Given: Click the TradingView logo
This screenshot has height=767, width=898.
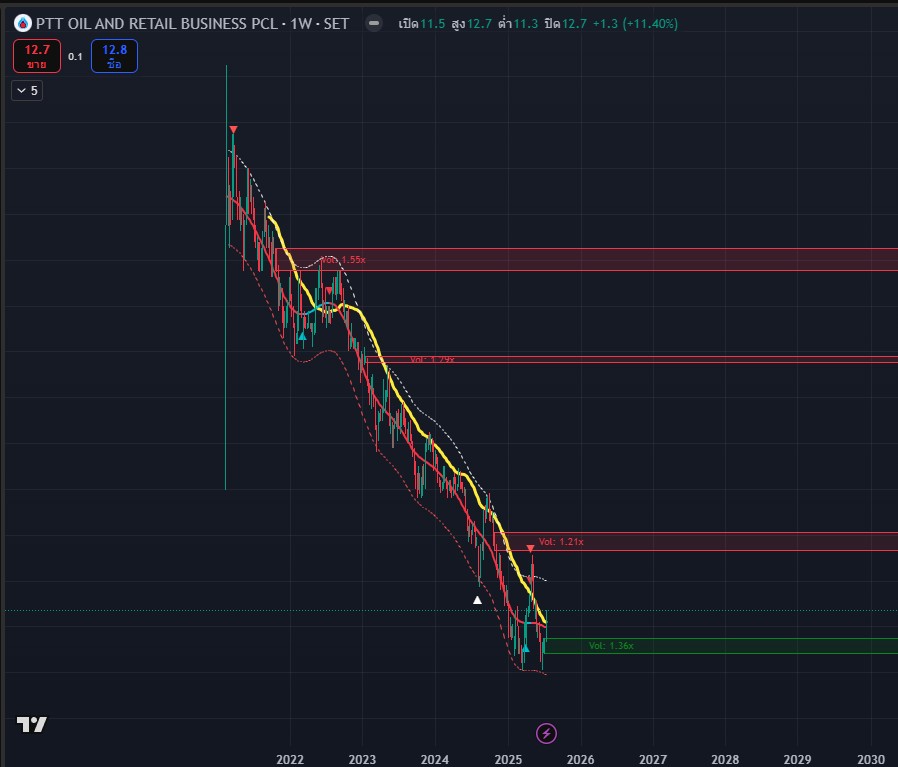Looking at the screenshot, I should (31, 725).
